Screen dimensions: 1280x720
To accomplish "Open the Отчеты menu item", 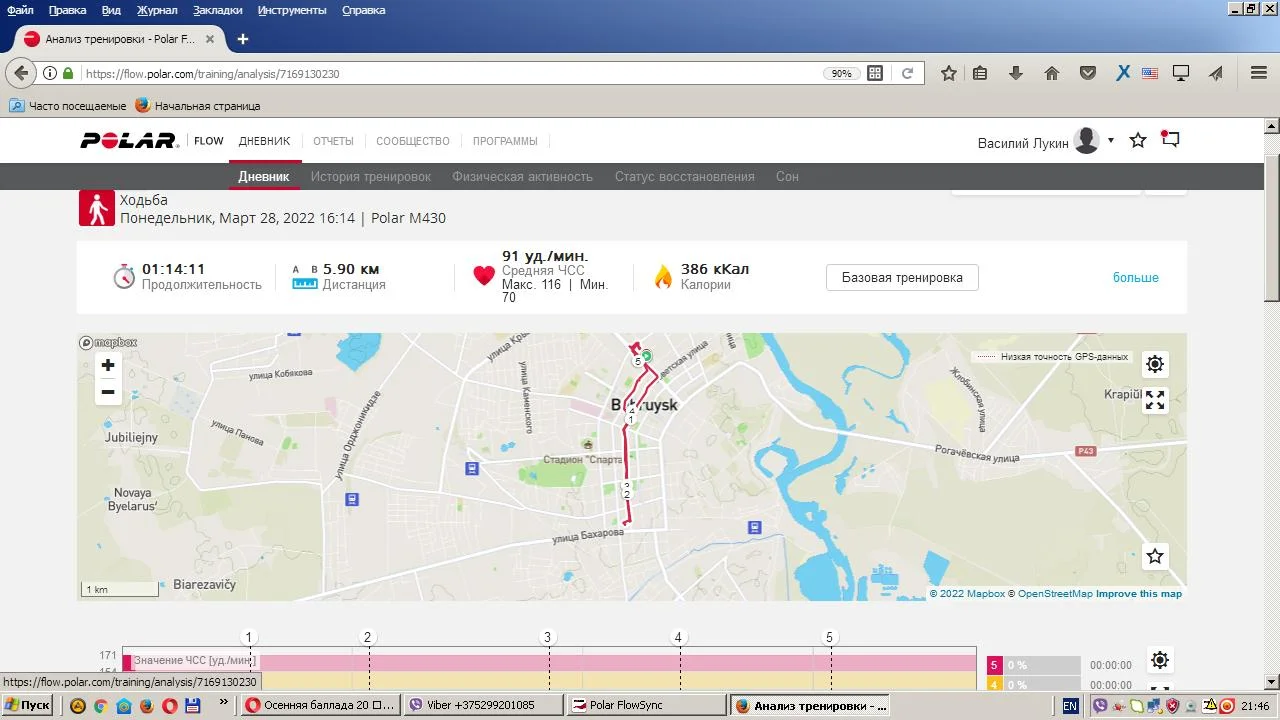I will pos(333,141).
